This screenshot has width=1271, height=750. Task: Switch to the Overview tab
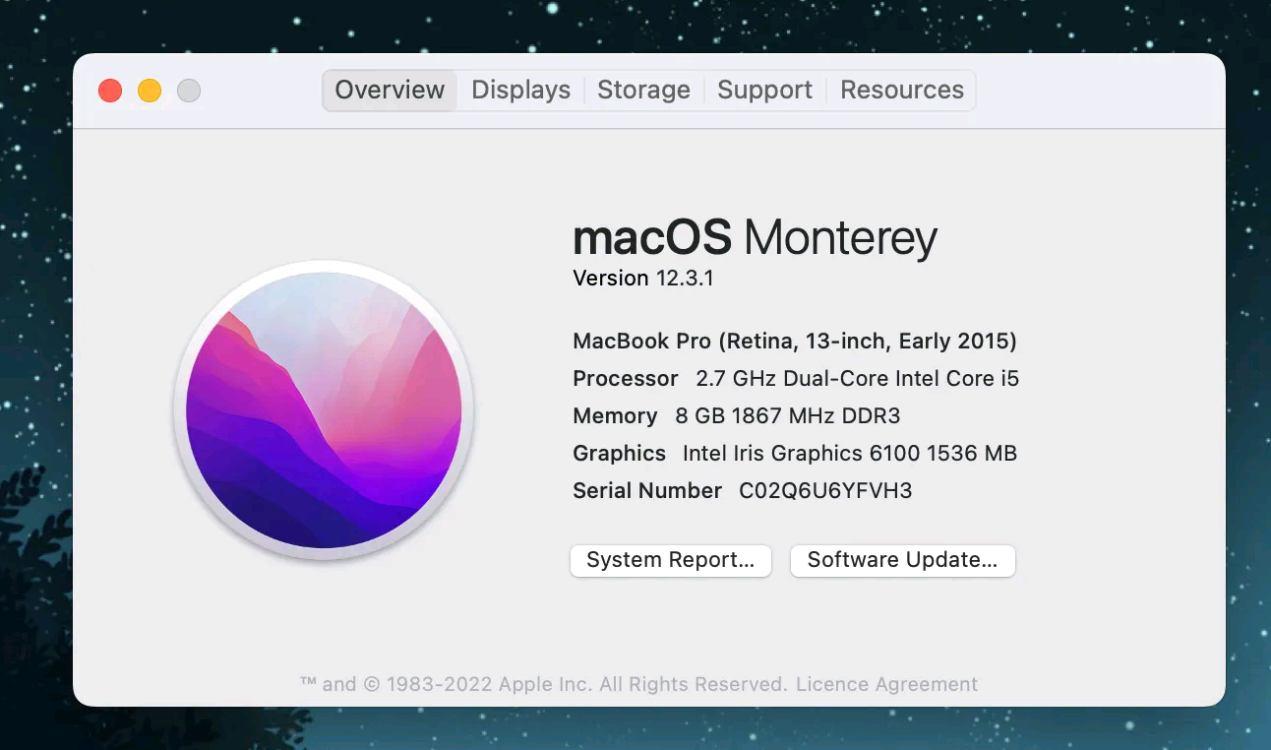(x=389, y=90)
